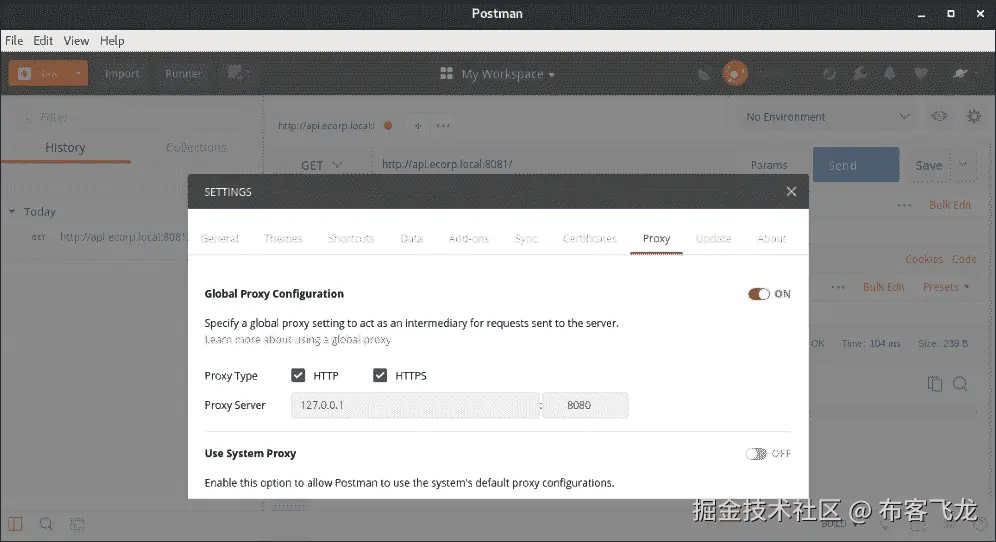Click the copy response icon
996x542 pixels.
point(934,384)
